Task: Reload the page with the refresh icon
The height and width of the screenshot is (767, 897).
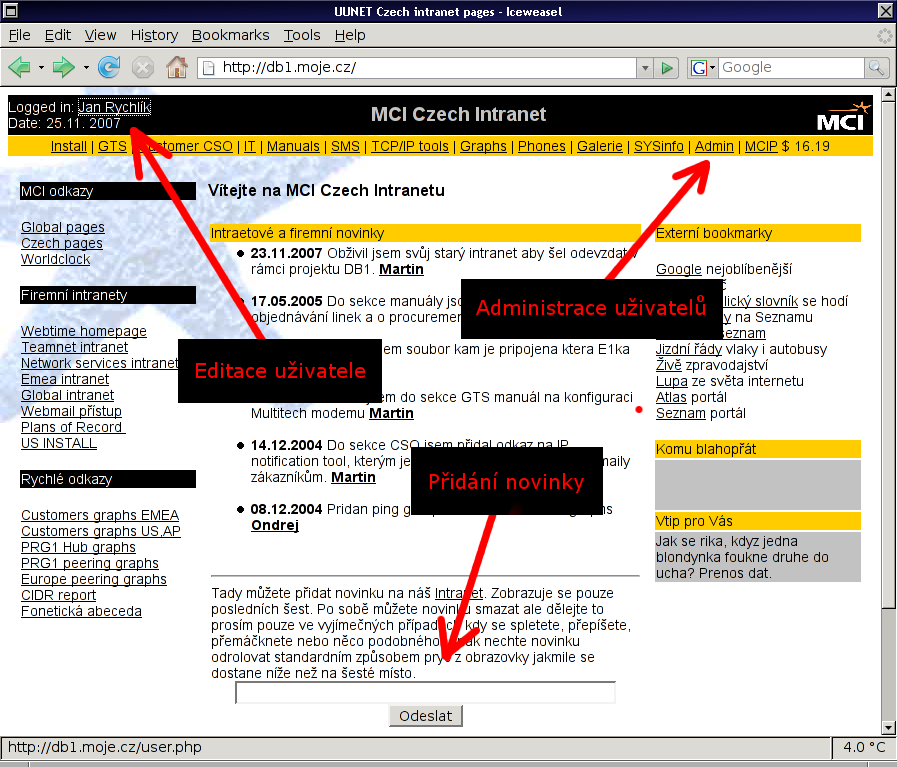Action: pos(109,68)
